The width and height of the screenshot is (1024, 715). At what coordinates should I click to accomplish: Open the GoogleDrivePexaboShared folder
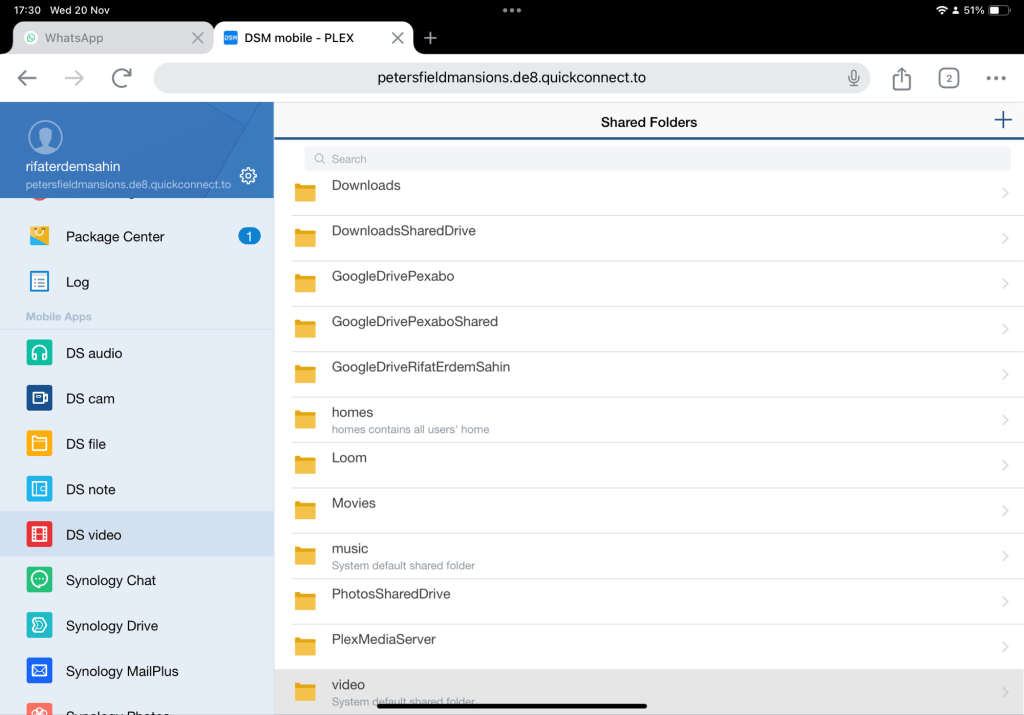649,329
